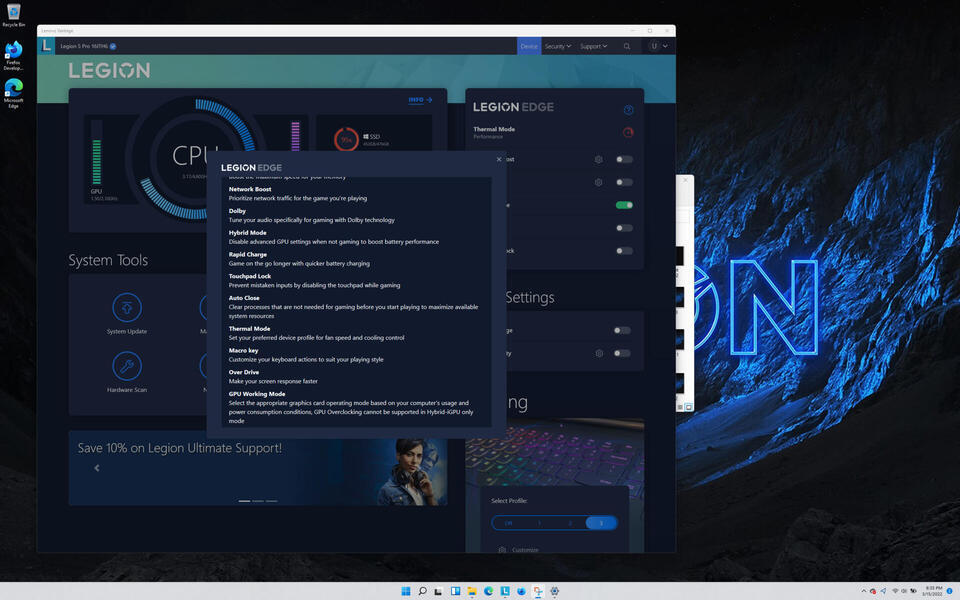The height and width of the screenshot is (600, 960).
Task: Open Microsoft Edge desktop shortcut
Action: click(x=13, y=93)
